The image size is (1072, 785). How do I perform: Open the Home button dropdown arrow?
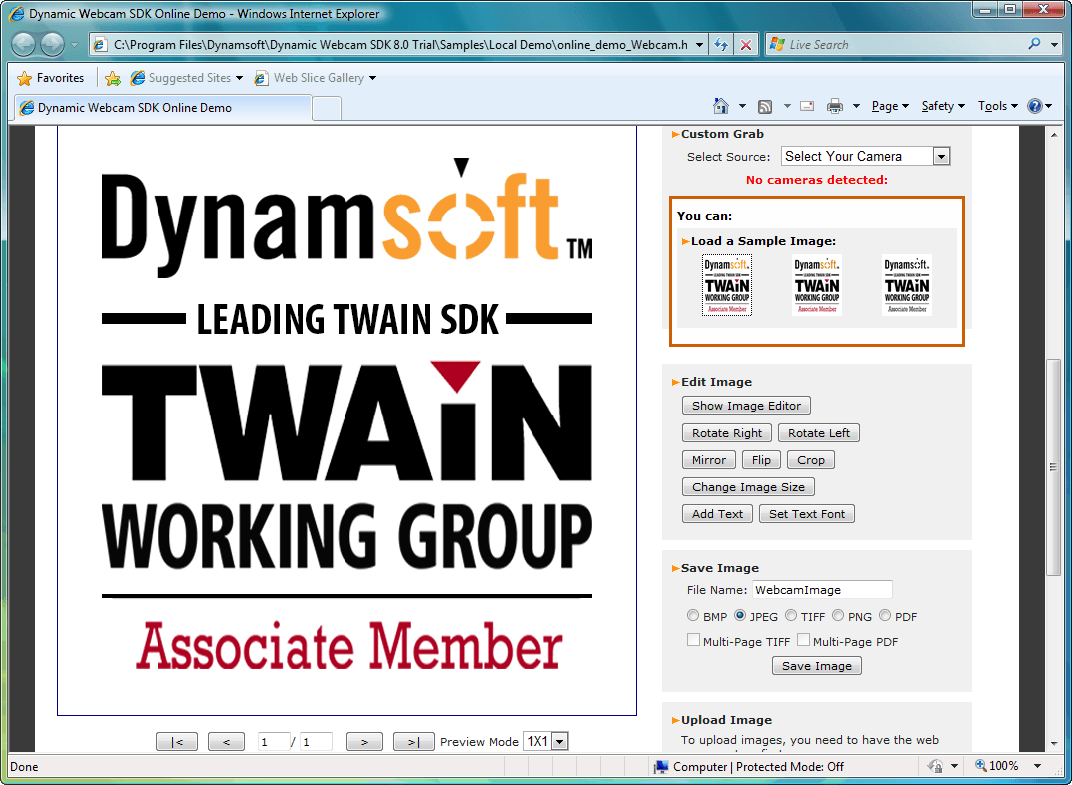pos(742,106)
